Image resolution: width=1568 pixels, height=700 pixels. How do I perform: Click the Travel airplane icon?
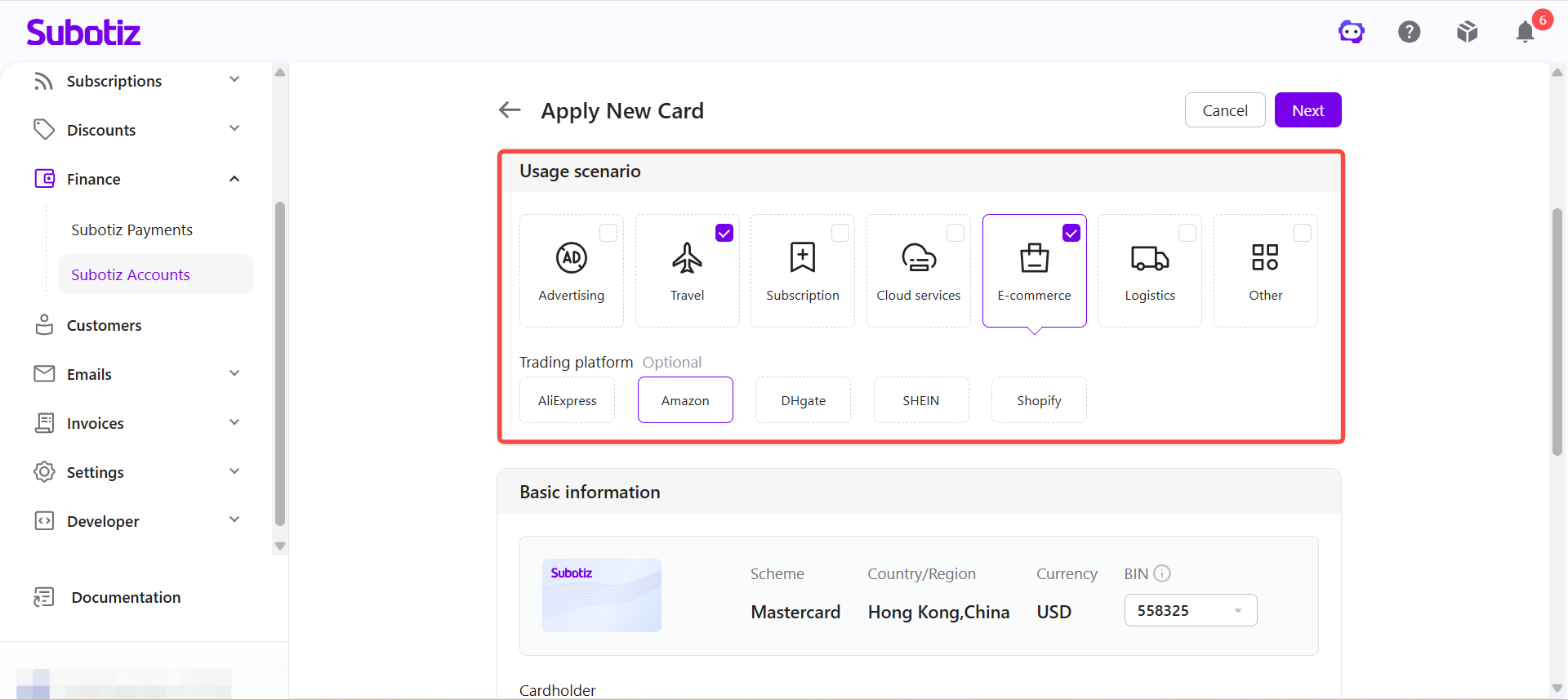pos(687,258)
